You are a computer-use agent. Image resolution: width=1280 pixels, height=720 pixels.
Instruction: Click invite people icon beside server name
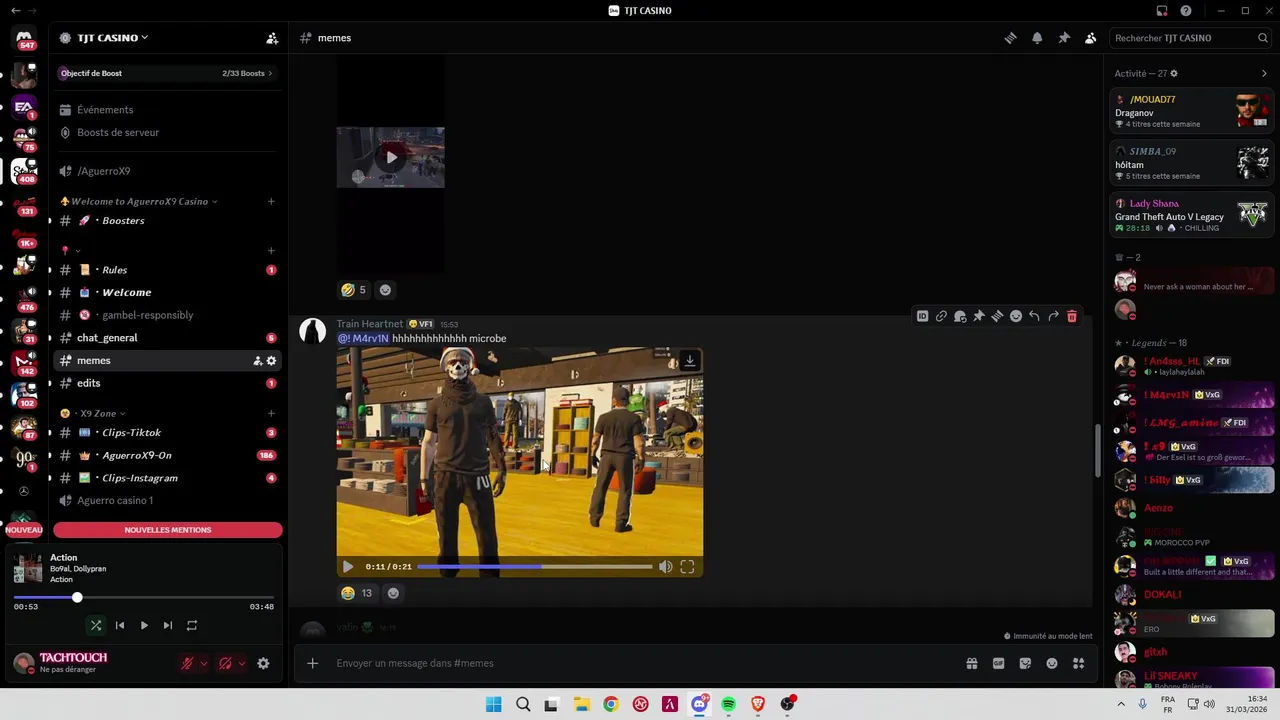click(x=272, y=38)
